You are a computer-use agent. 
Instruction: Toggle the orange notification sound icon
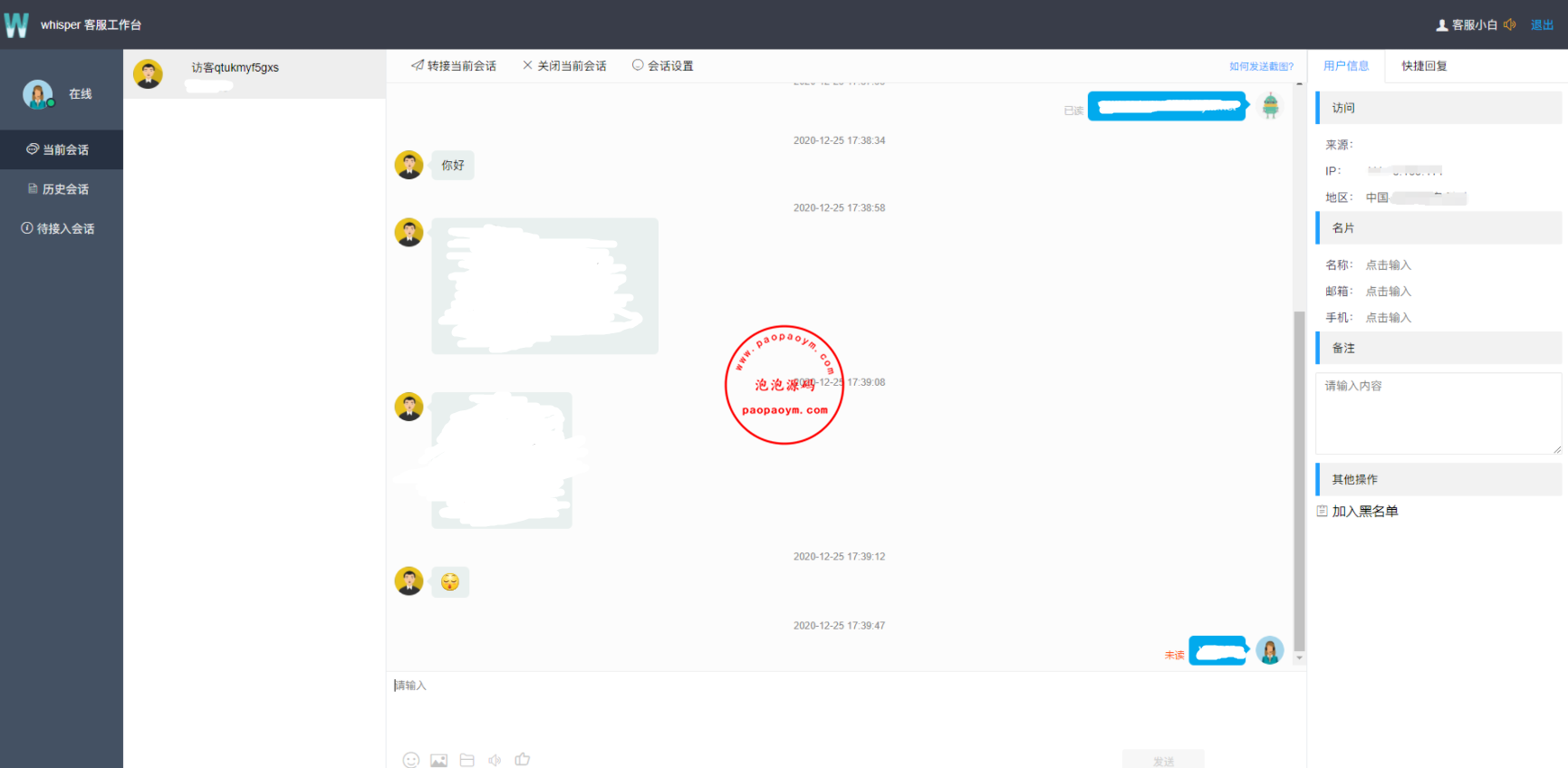(x=1509, y=24)
